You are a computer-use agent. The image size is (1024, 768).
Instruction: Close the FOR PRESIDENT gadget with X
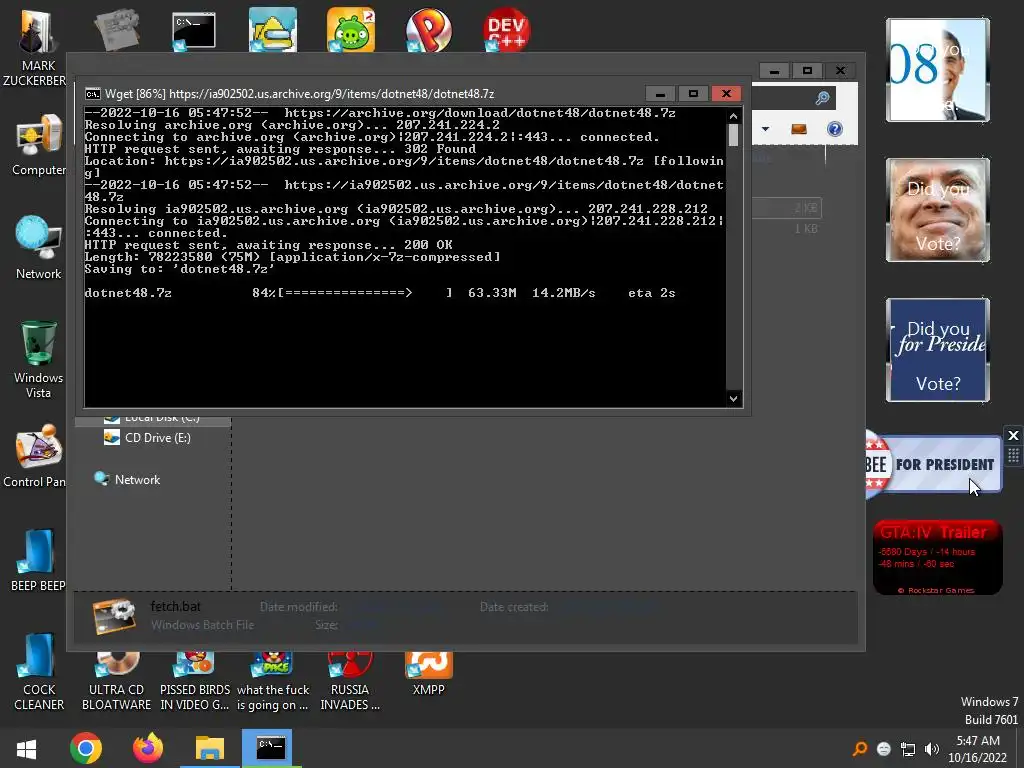[x=1013, y=436]
